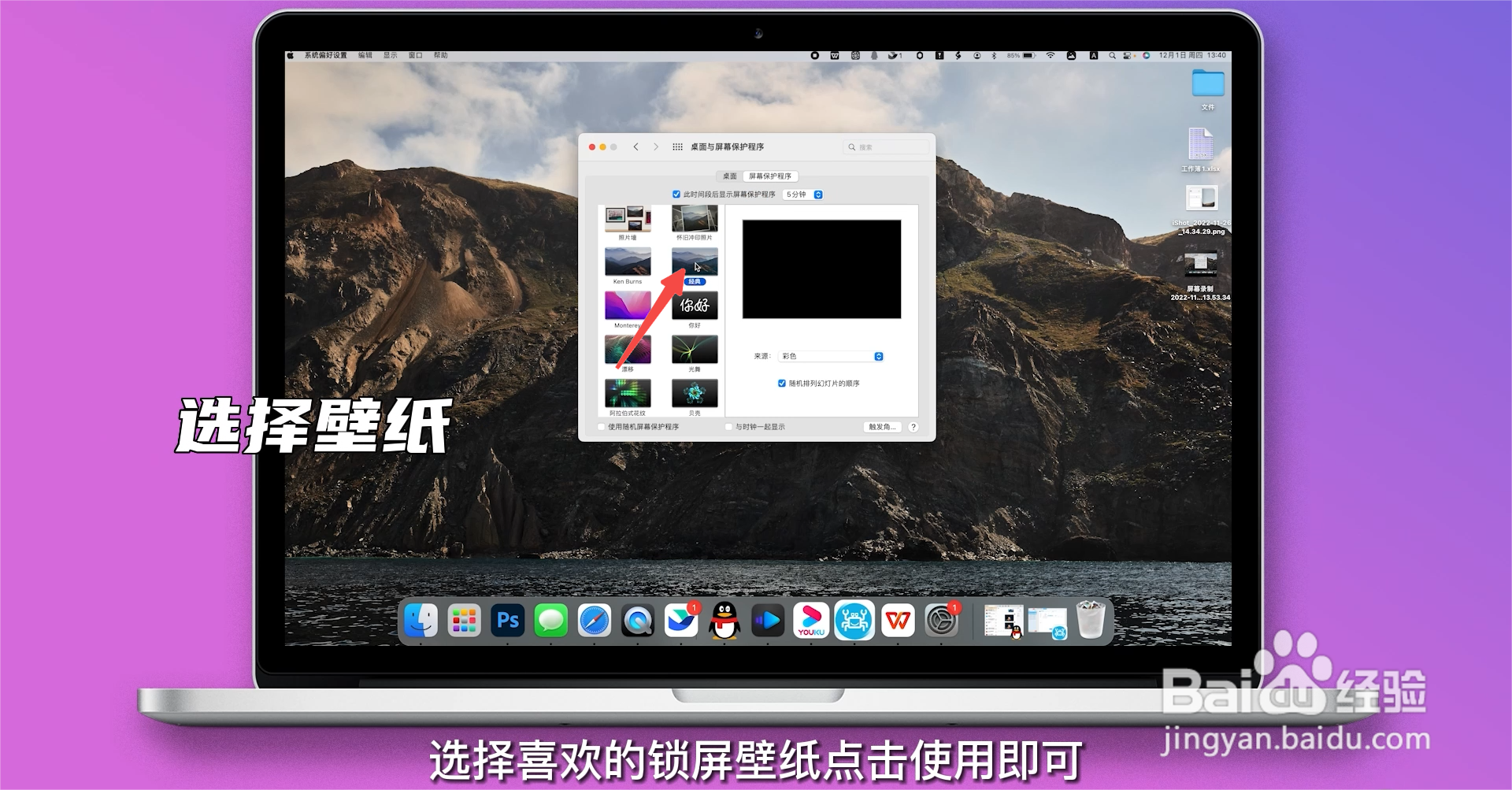Open System Preferences from the dock
Viewport: 1512px width, 790px height.
[941, 621]
